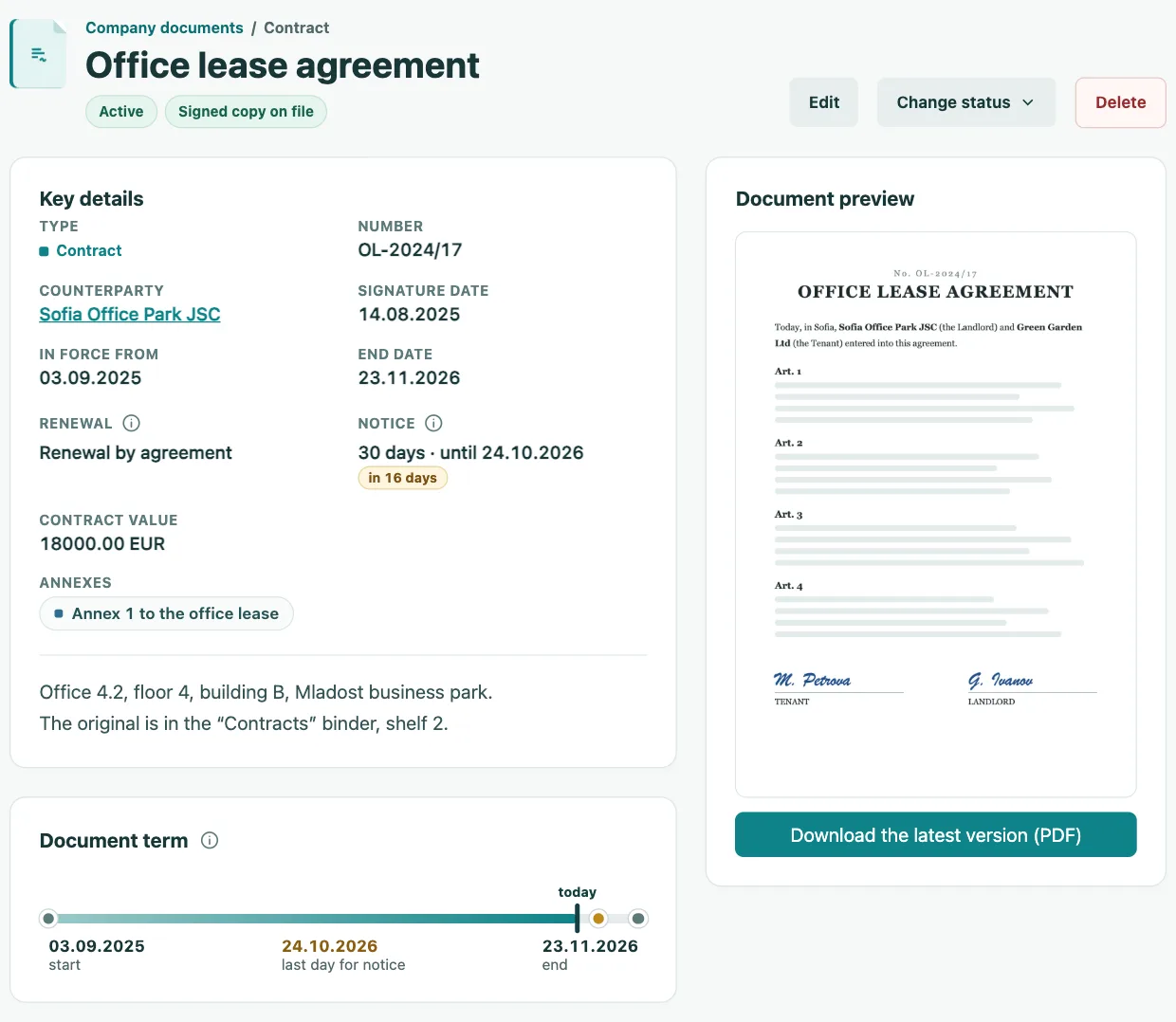Viewport: 1176px width, 1022px height.
Task: Delete the office lease agreement
Action: [x=1120, y=102]
